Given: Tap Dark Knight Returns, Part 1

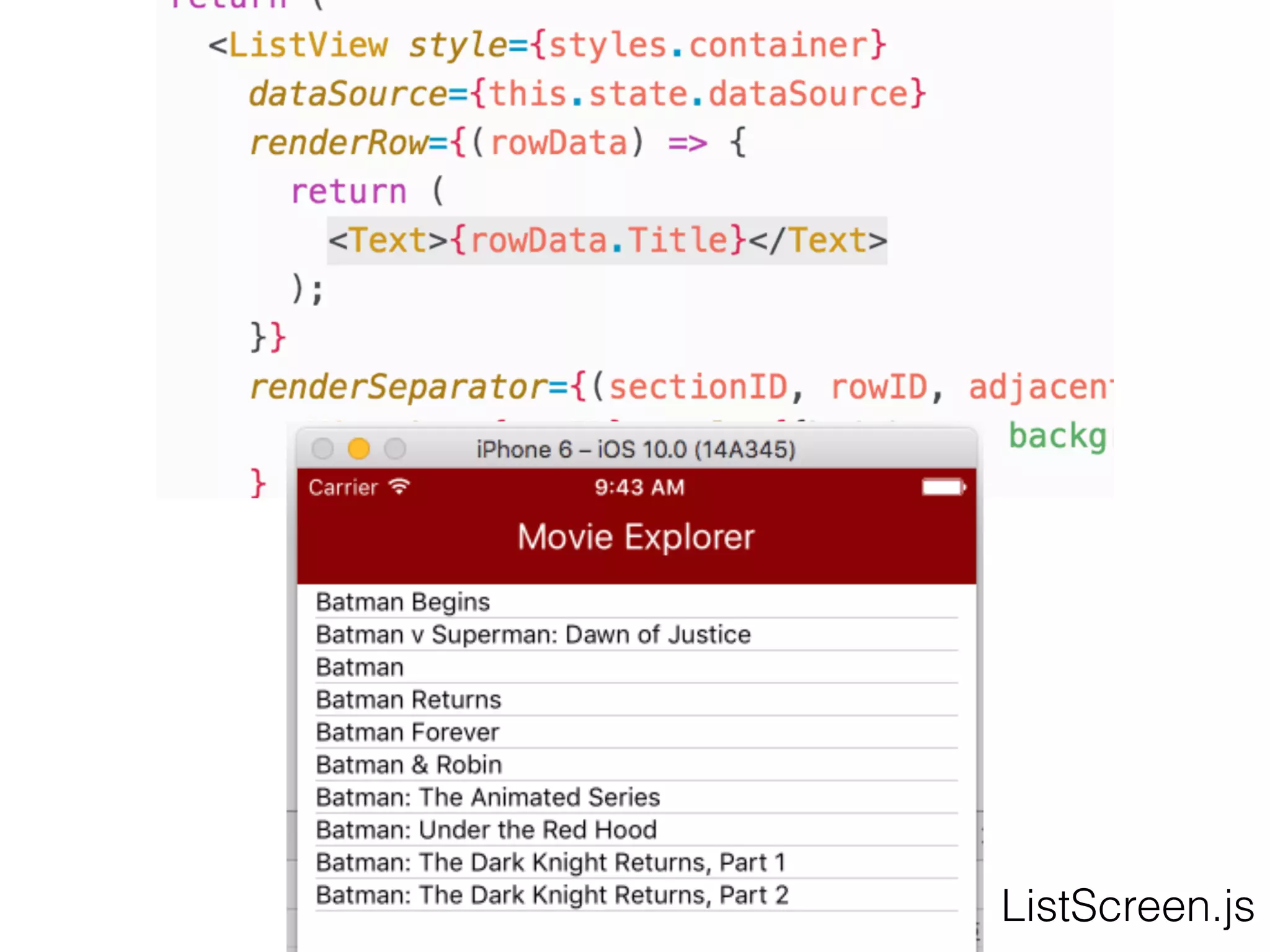Looking at the screenshot, I should tap(551, 863).
